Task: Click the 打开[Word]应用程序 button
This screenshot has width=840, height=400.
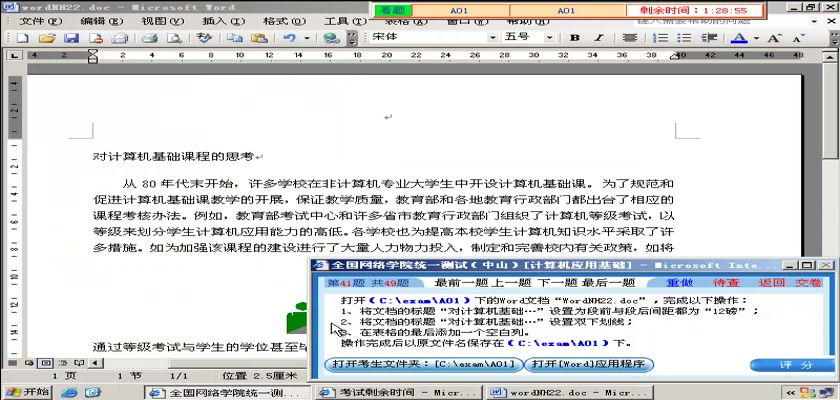Action: tap(589, 365)
